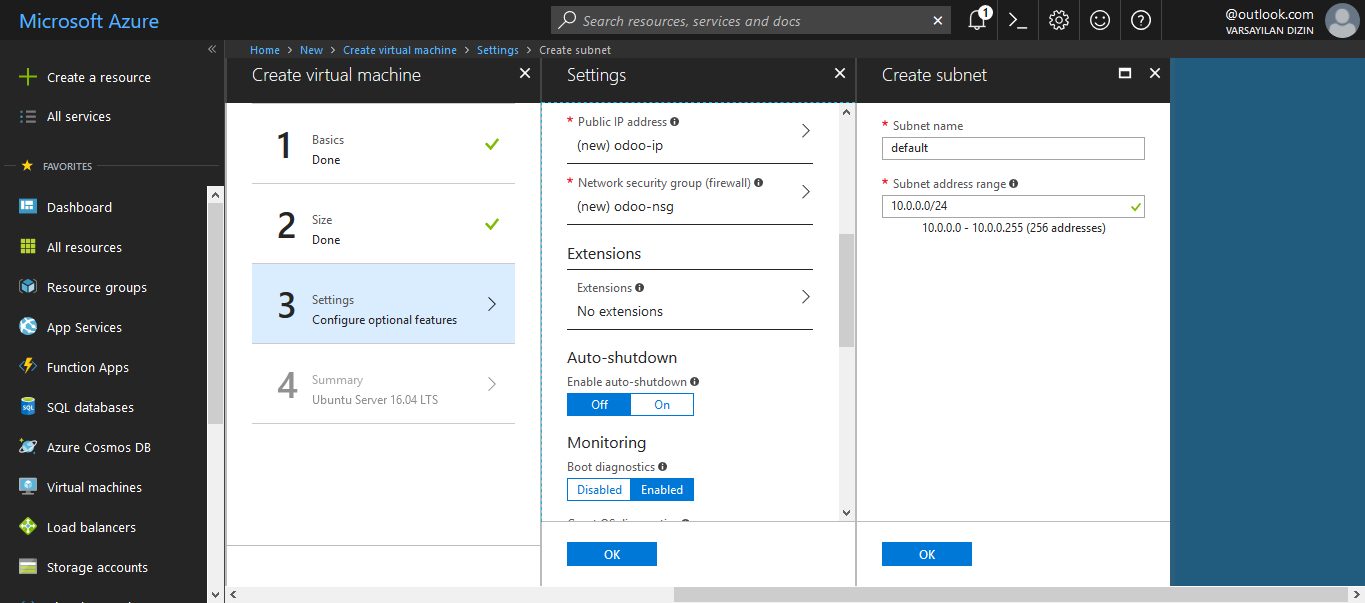This screenshot has height=603, width=1365.
Task: Launch Cloud Shell from the top bar
Action: pos(1018,20)
